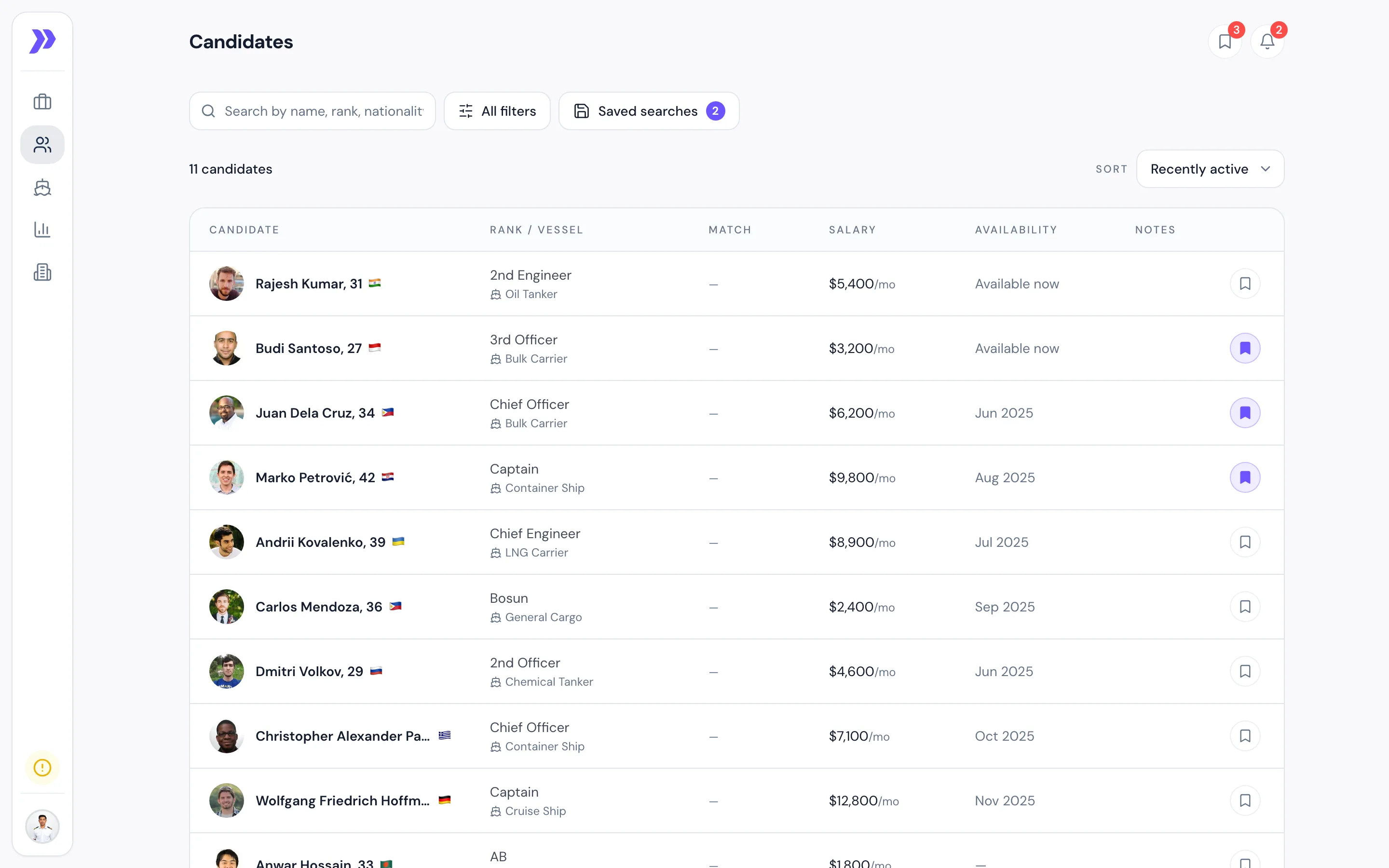Open the jobs briefcase sidebar icon
The image size is (1389, 868).
point(42,102)
